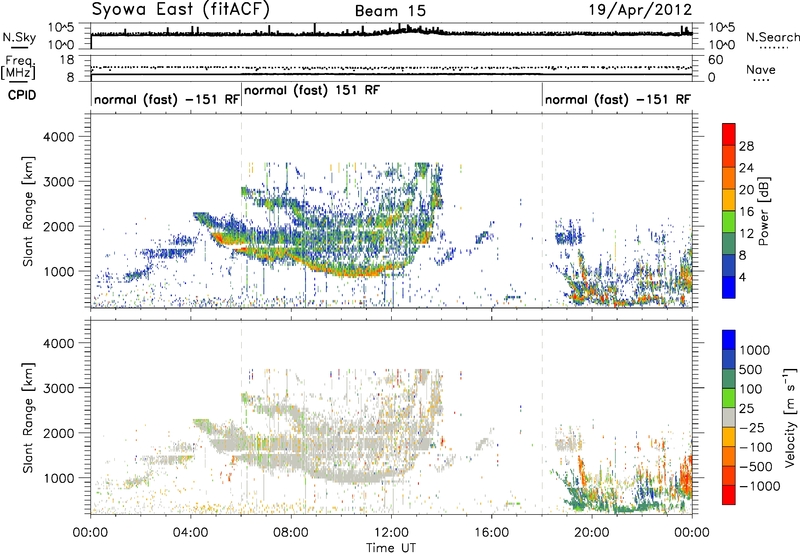Click the '500' Velocity colorbar tick
The image size is (800, 554).
(x=751, y=370)
